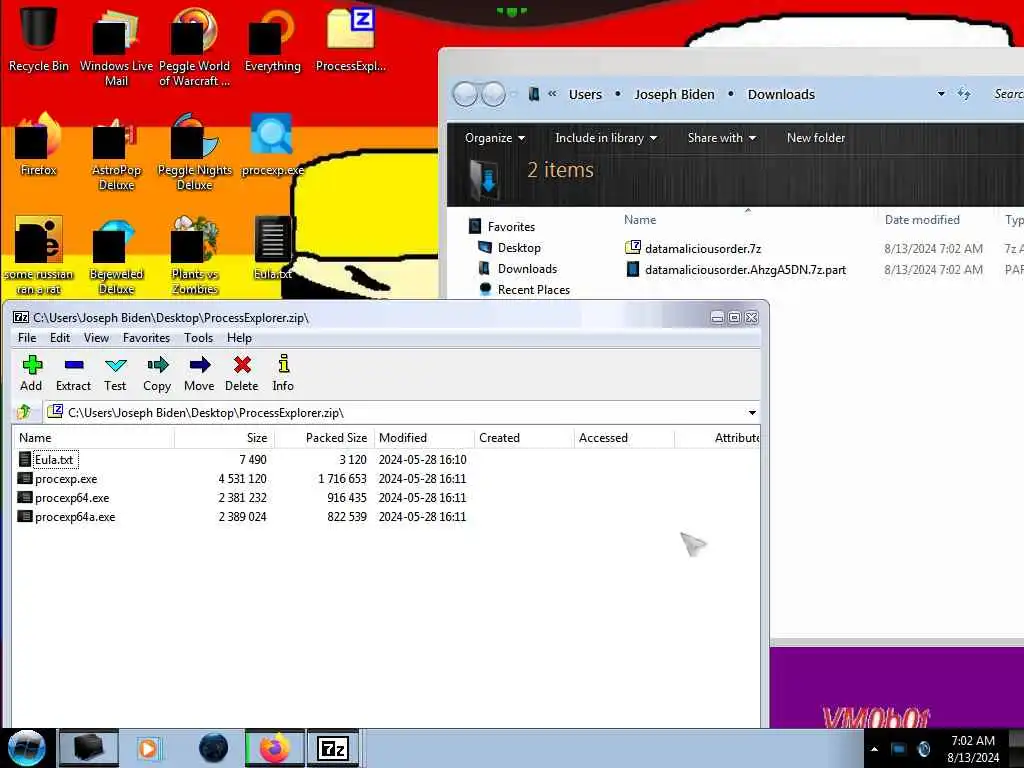
Task: Select procexp.exe desktop icon
Action: pyautogui.click(x=272, y=145)
